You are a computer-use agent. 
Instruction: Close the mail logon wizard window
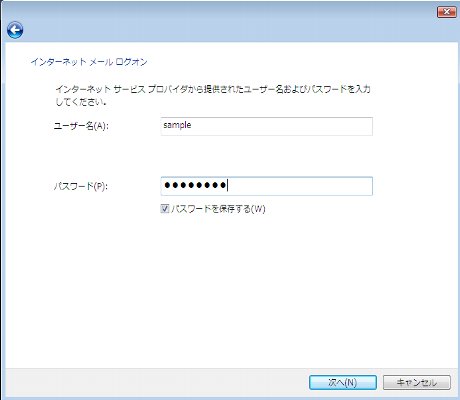447,12
